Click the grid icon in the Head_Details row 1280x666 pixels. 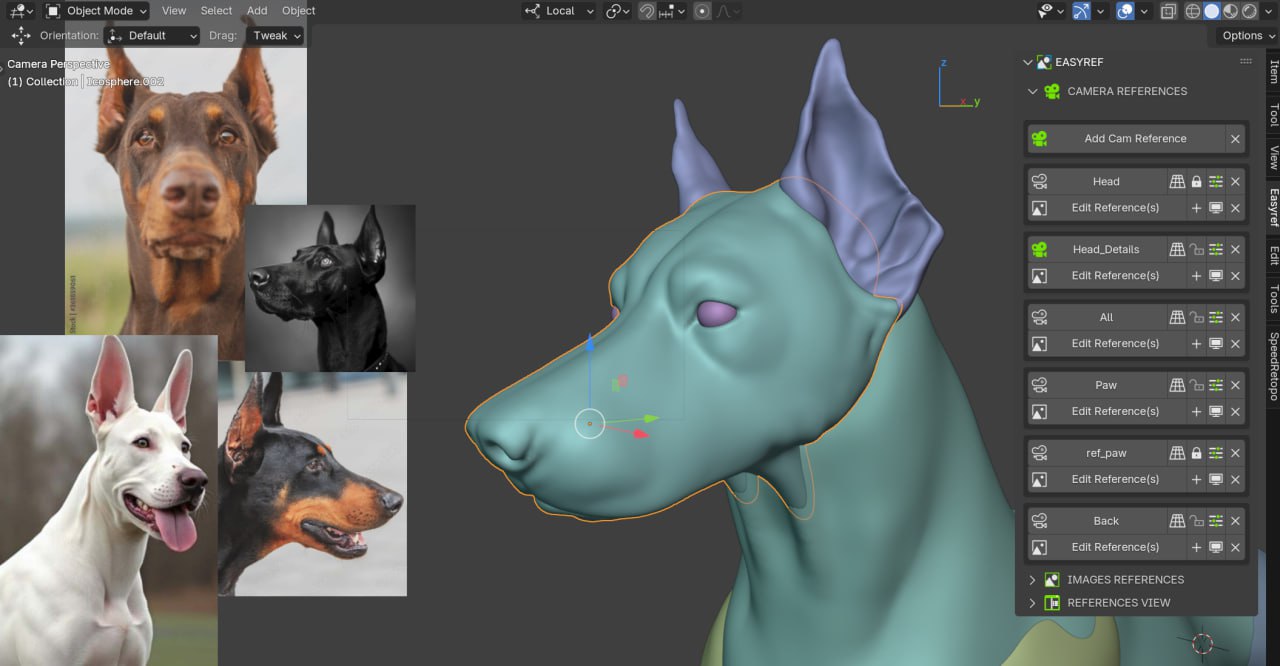pos(1177,250)
